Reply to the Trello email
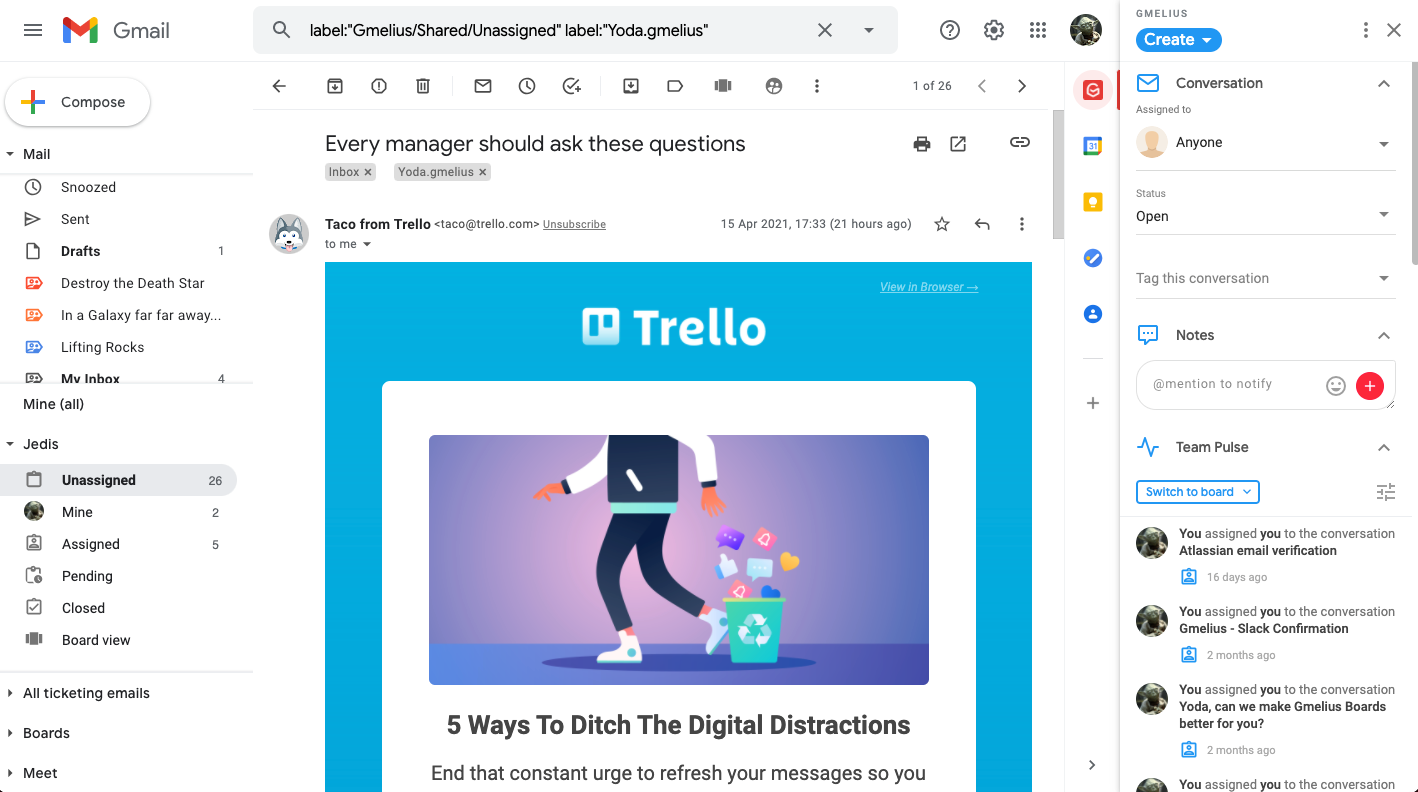 982,224
